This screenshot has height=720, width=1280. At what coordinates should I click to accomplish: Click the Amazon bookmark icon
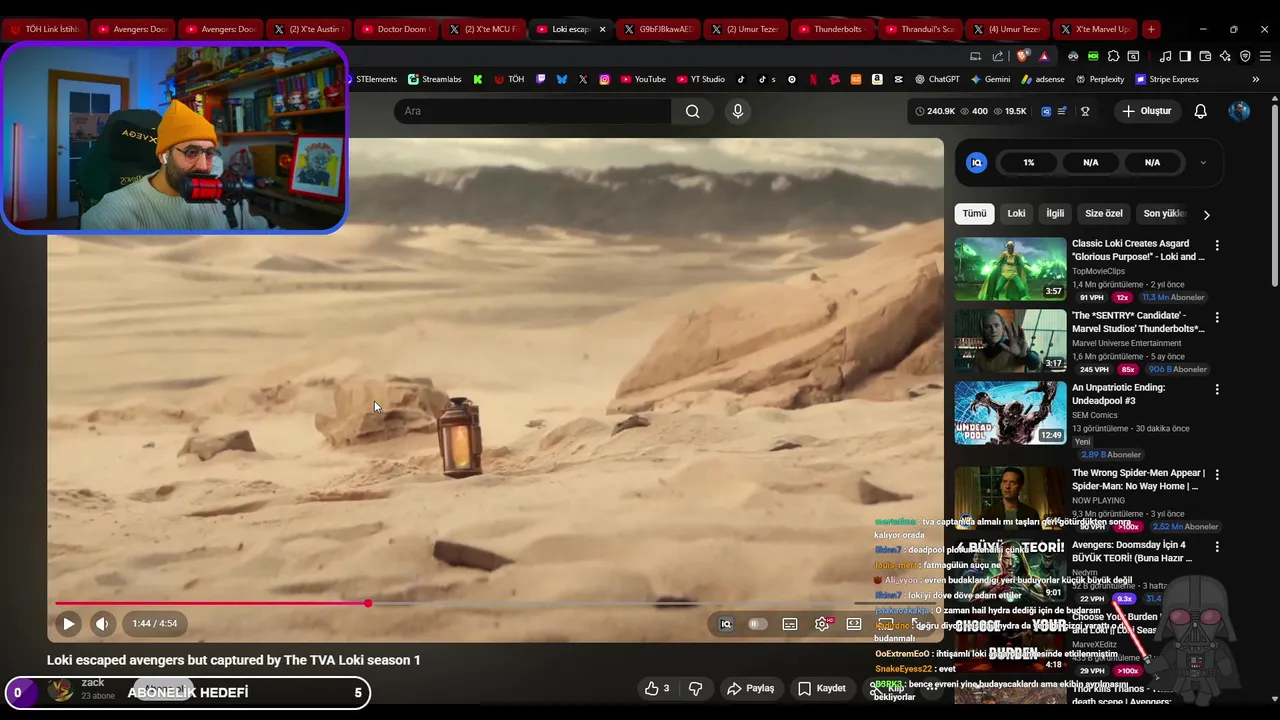coord(877,79)
